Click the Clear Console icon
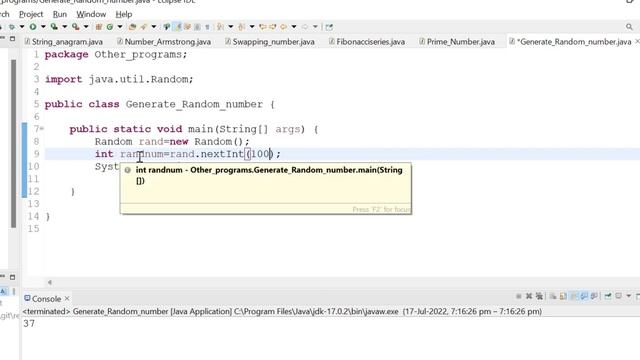The image size is (640, 360). [x=553, y=296]
